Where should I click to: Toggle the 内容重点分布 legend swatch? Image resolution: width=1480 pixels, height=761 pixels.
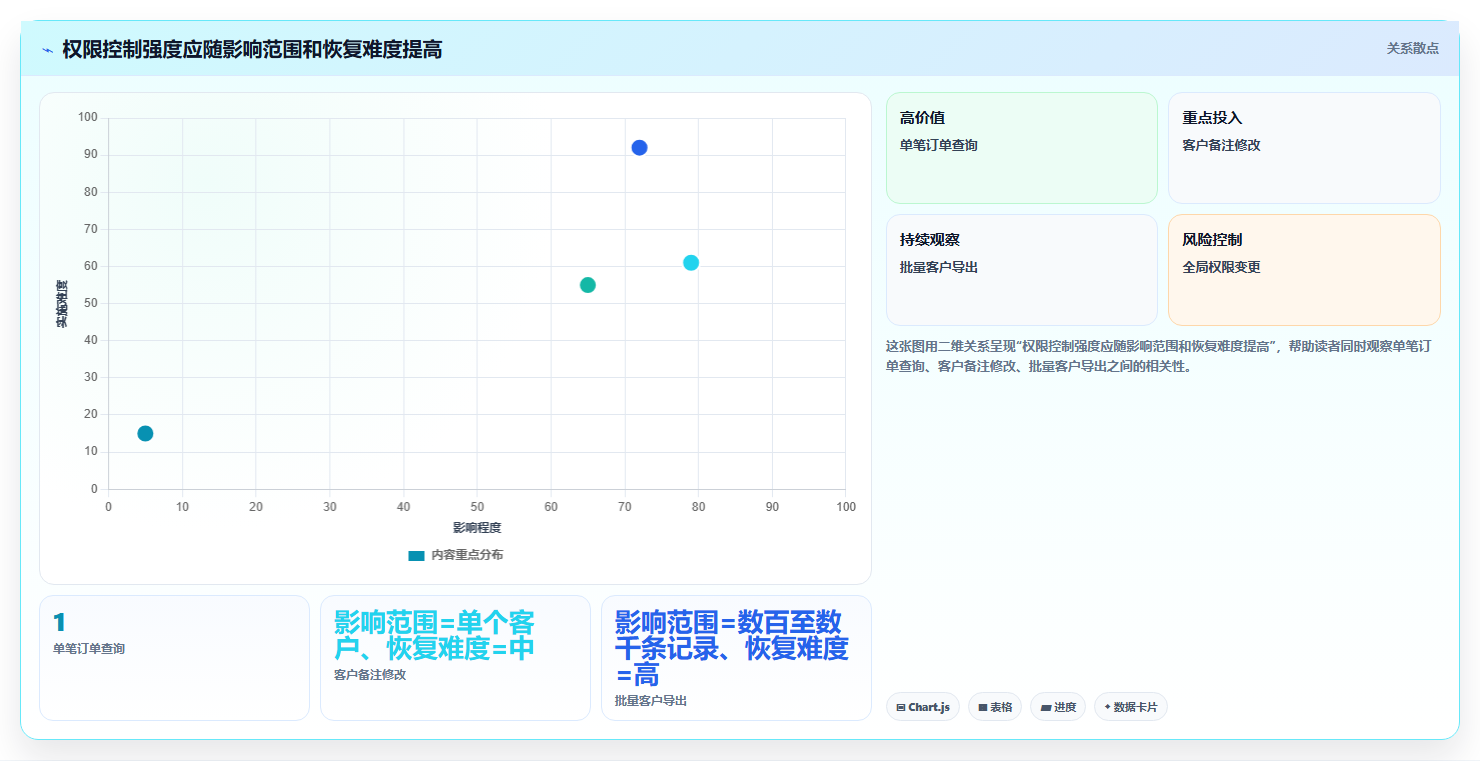(416, 555)
